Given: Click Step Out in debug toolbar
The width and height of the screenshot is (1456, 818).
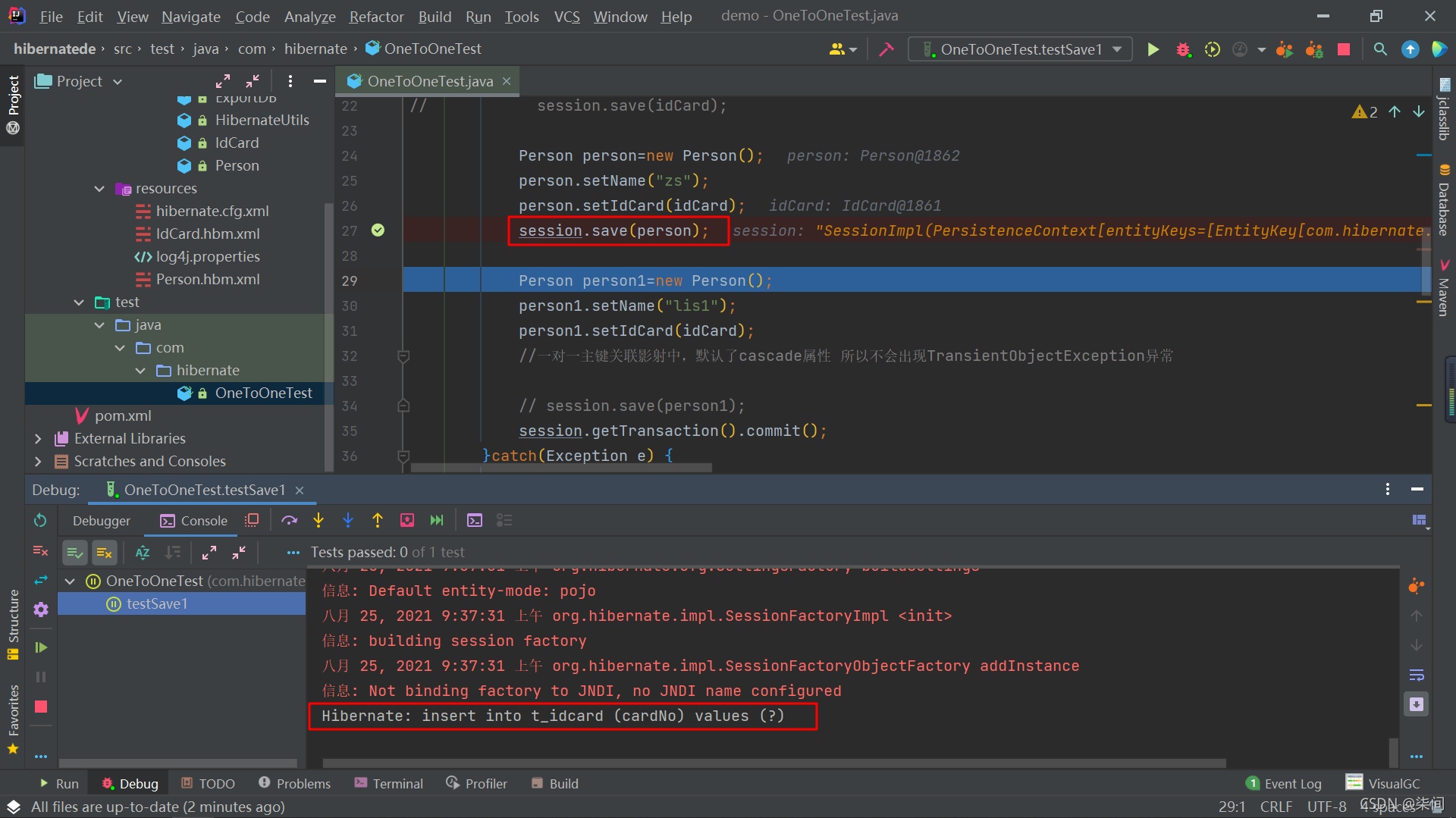Looking at the screenshot, I should [378, 520].
